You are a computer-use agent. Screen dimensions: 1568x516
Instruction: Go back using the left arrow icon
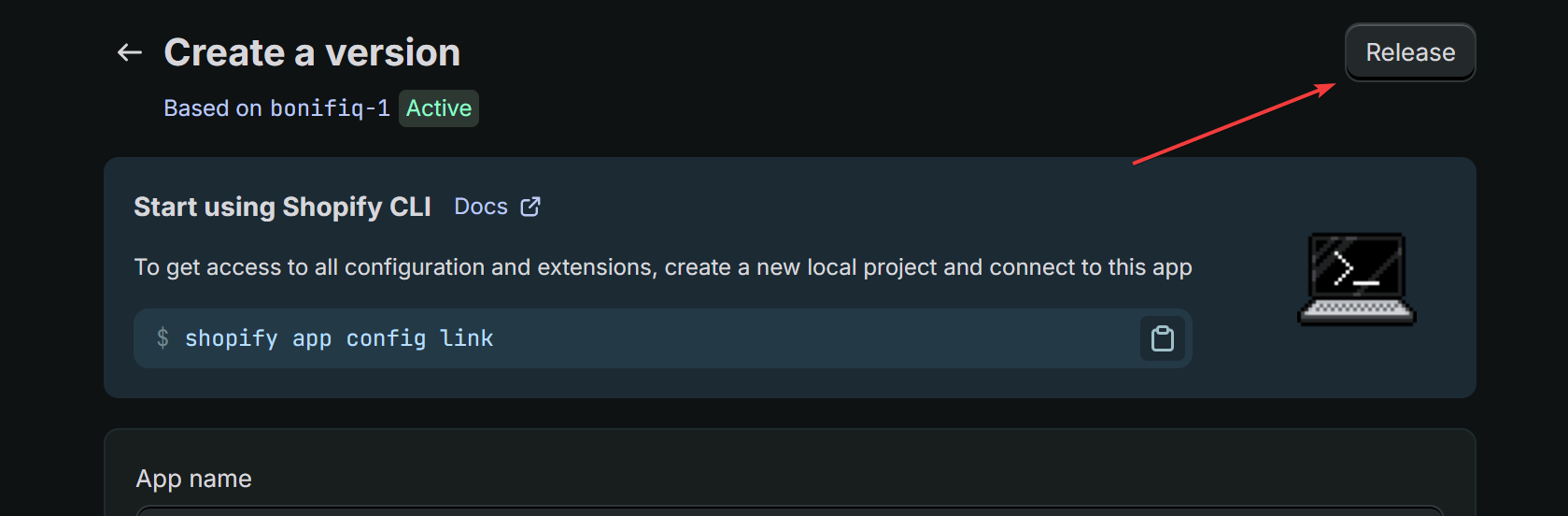130,52
